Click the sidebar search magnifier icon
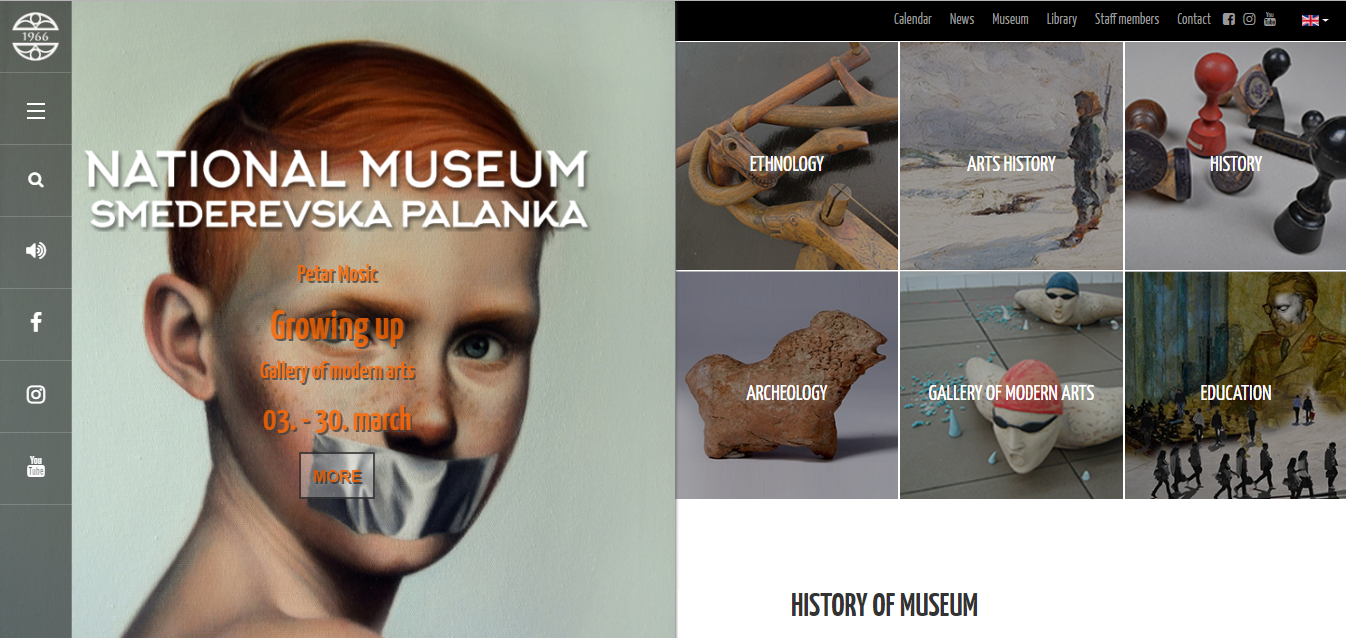1346x638 pixels. coord(36,181)
